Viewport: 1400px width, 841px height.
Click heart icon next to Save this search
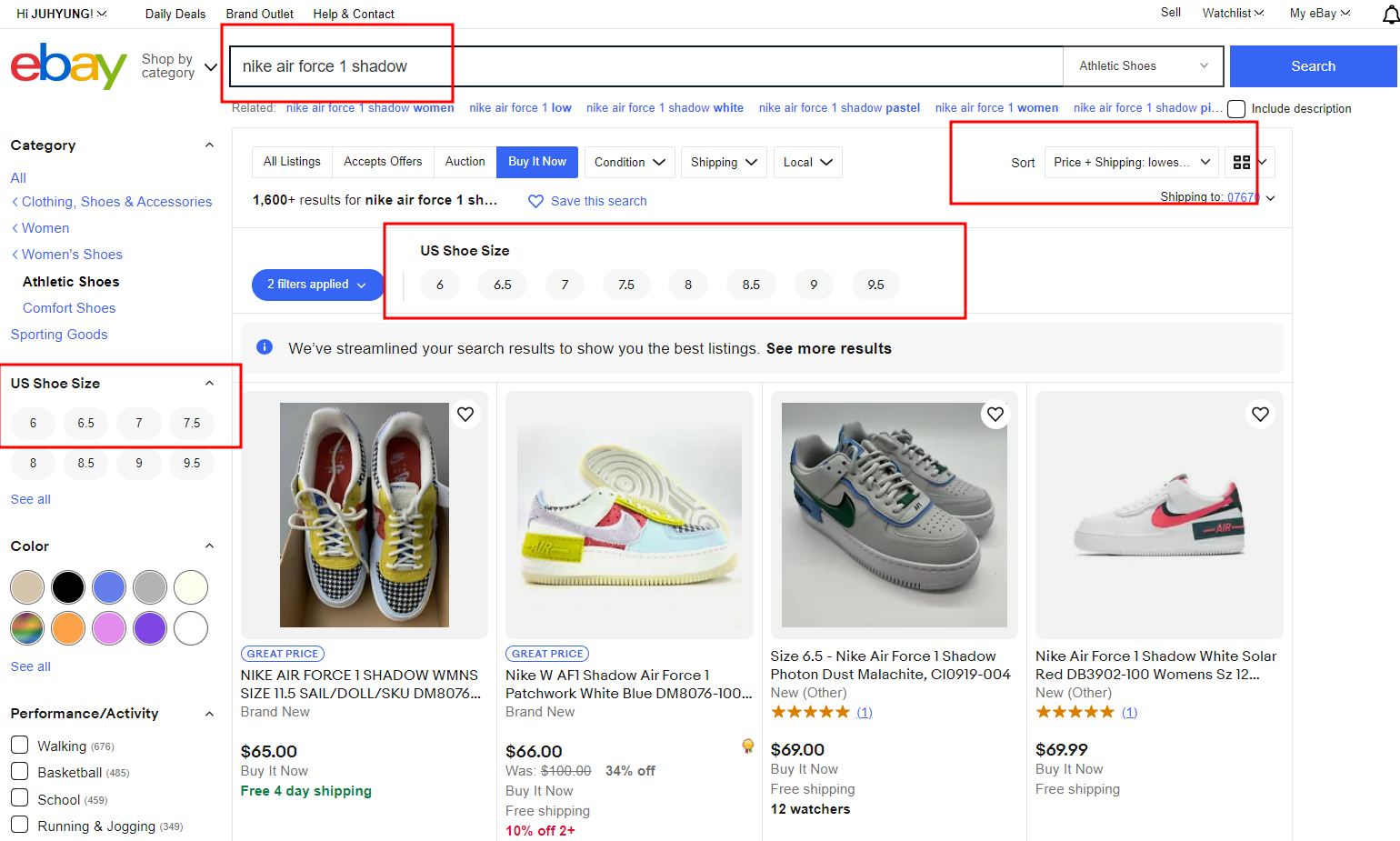click(x=535, y=201)
